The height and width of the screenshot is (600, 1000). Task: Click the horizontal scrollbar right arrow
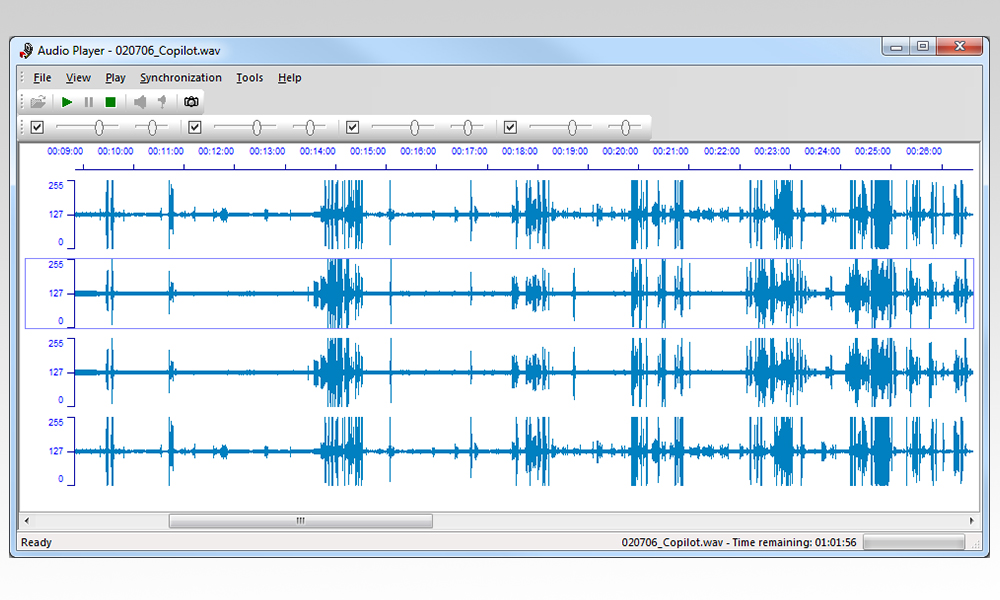tap(972, 521)
